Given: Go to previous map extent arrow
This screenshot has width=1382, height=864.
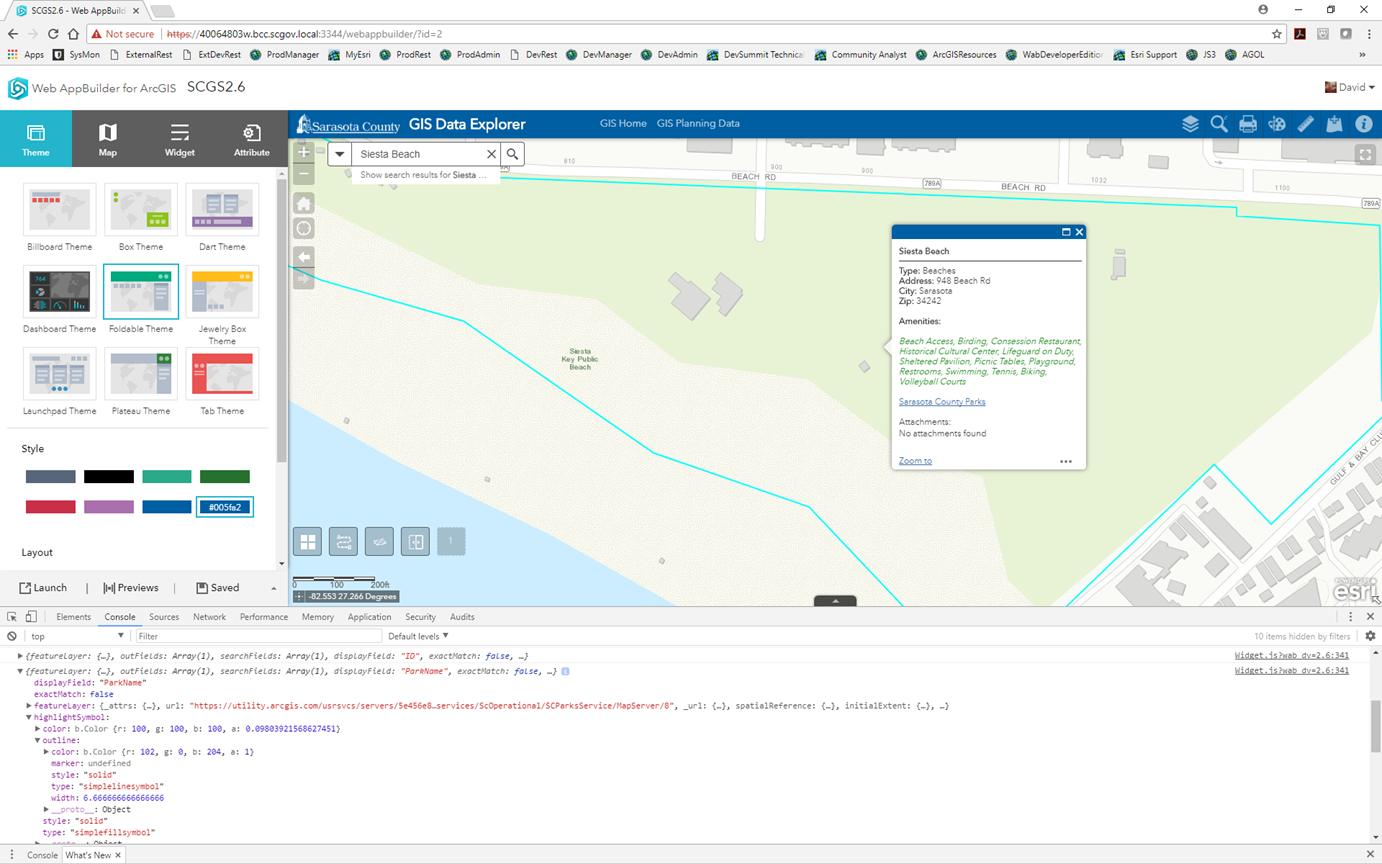Looking at the screenshot, I should point(304,256).
